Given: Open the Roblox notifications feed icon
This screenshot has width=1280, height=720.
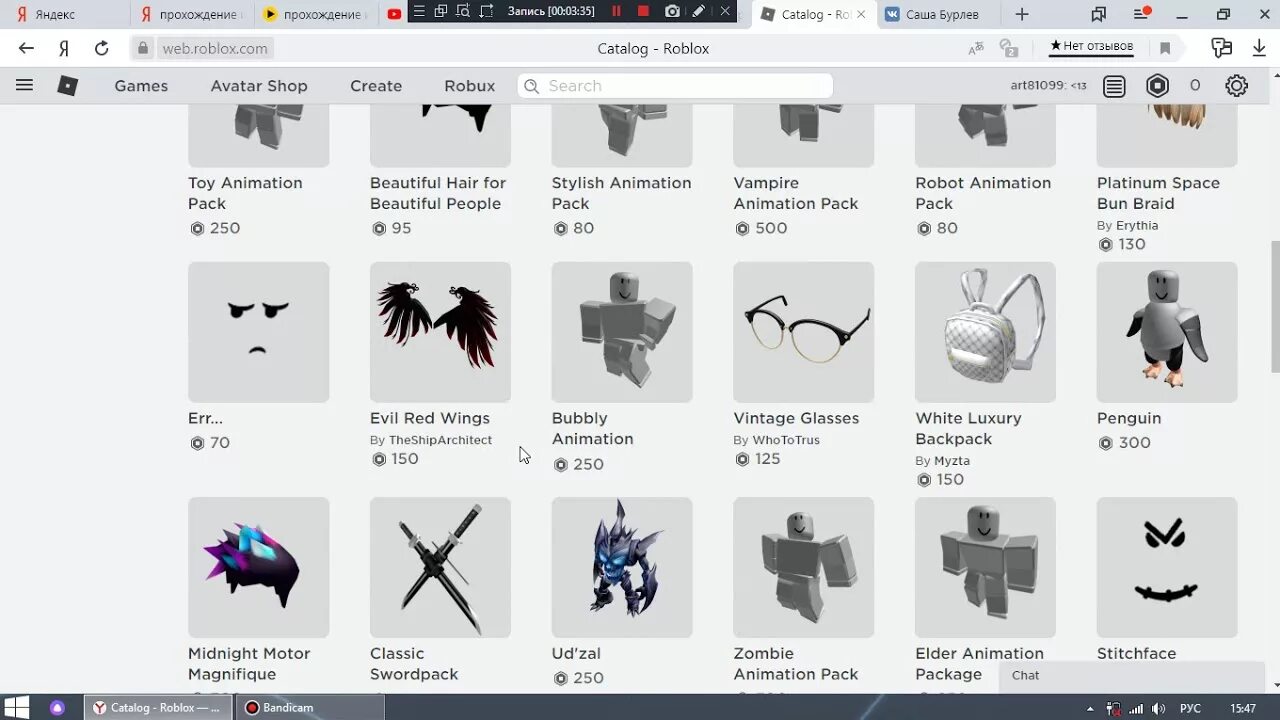Looking at the screenshot, I should pyautogui.click(x=1114, y=86).
